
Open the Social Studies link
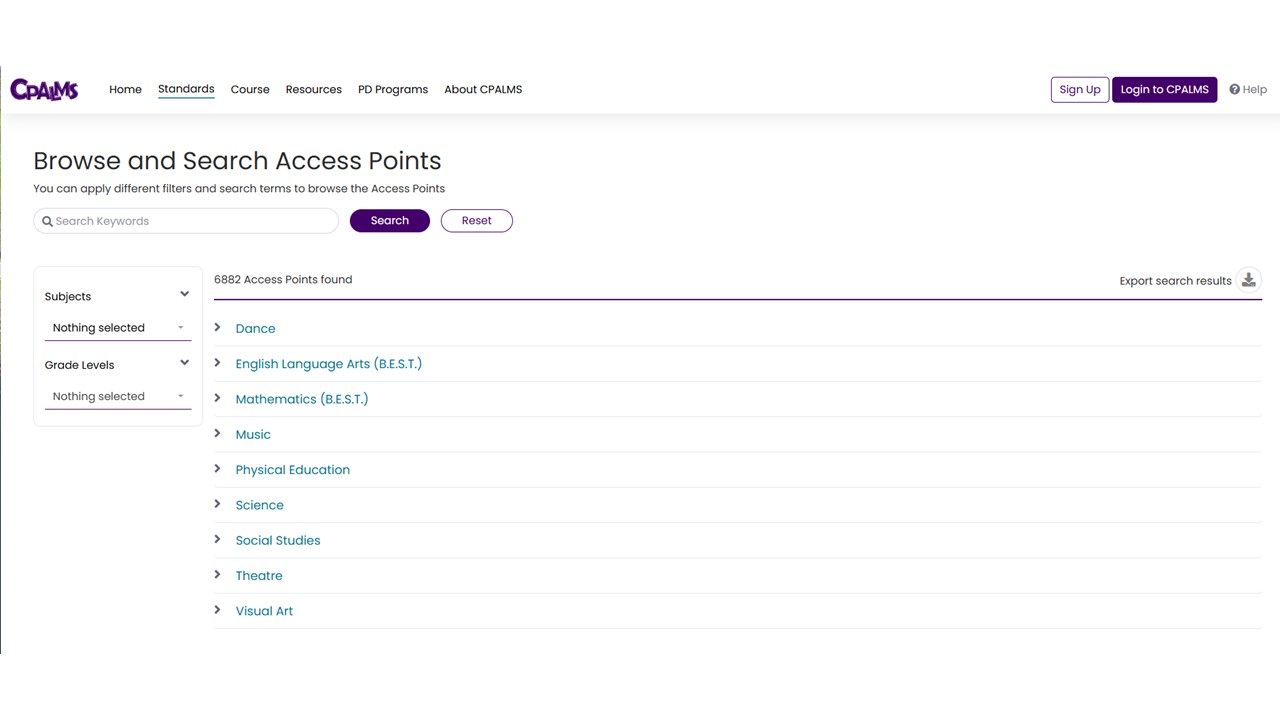pyautogui.click(x=278, y=540)
